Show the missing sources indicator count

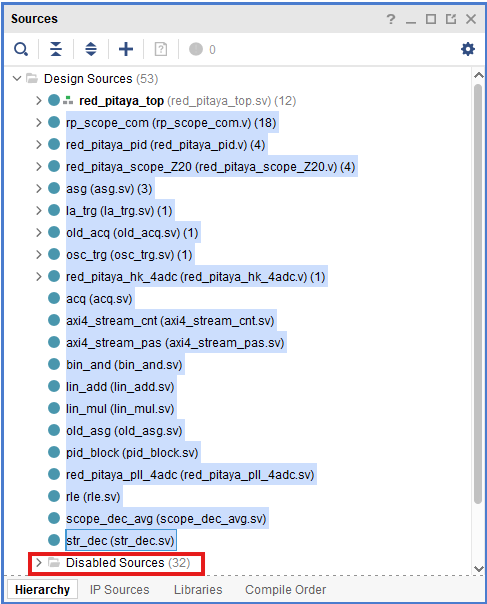pyautogui.click(x=202, y=49)
